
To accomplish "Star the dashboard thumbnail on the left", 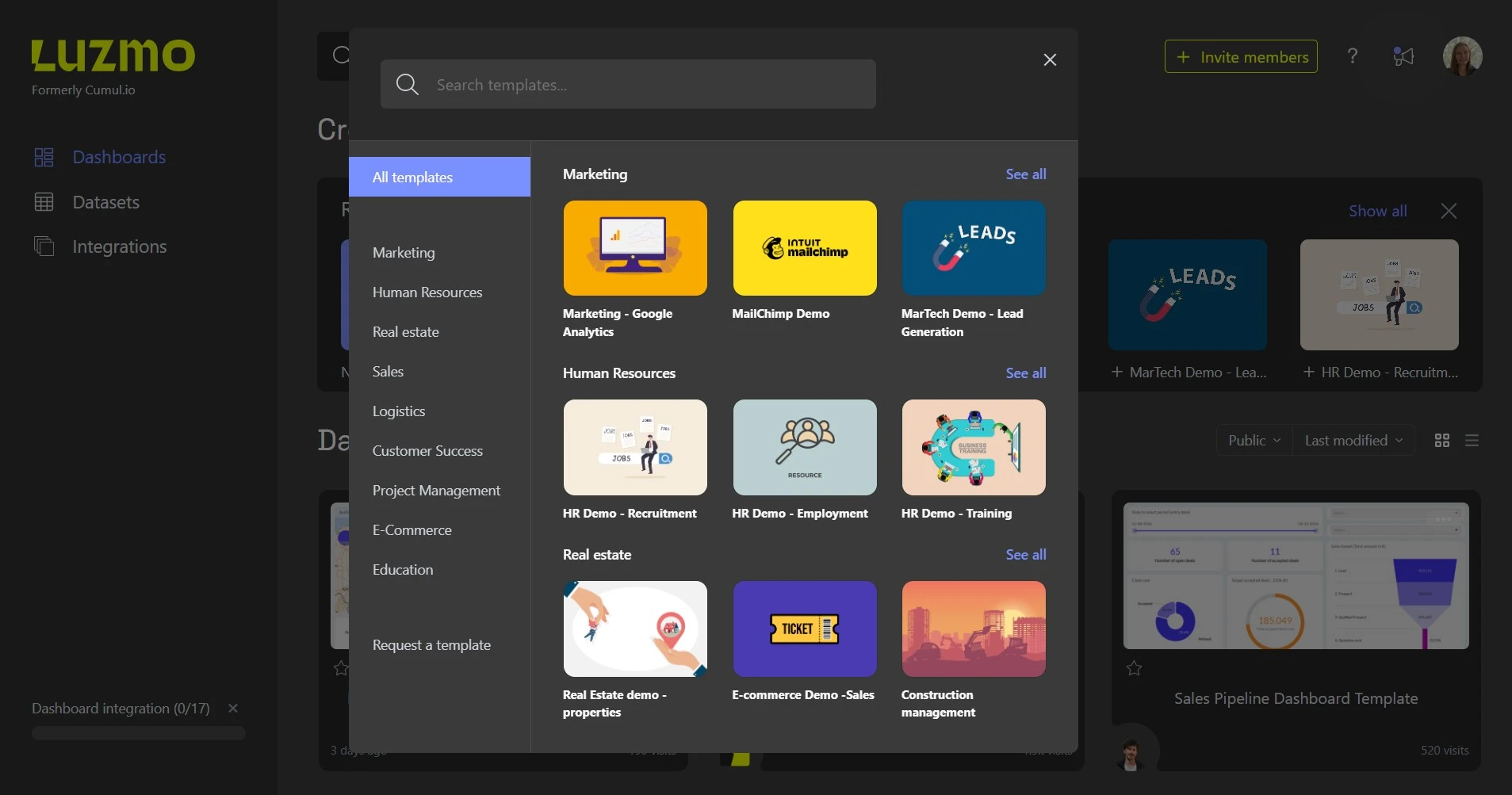I will pos(340,668).
